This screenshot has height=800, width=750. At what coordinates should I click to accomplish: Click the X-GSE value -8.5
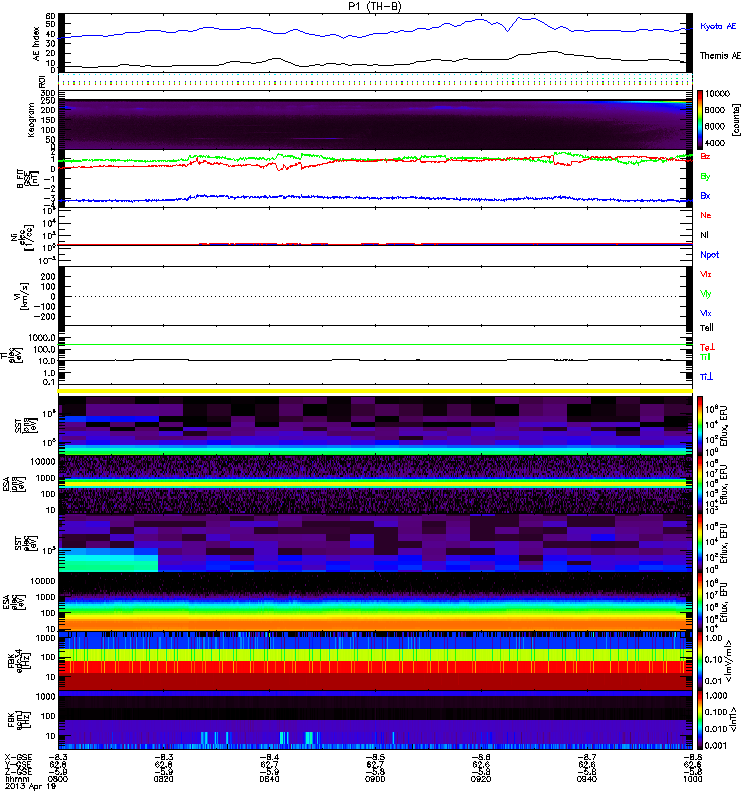375,758
